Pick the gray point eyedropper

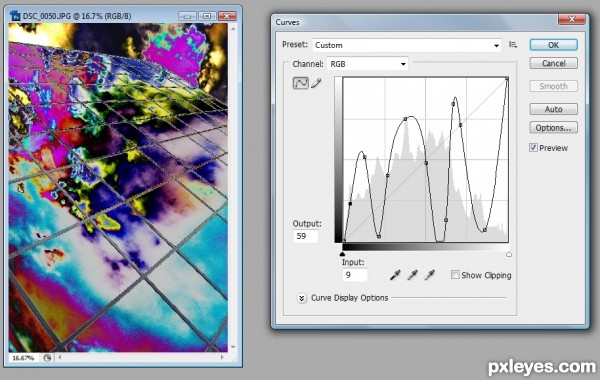[412, 275]
